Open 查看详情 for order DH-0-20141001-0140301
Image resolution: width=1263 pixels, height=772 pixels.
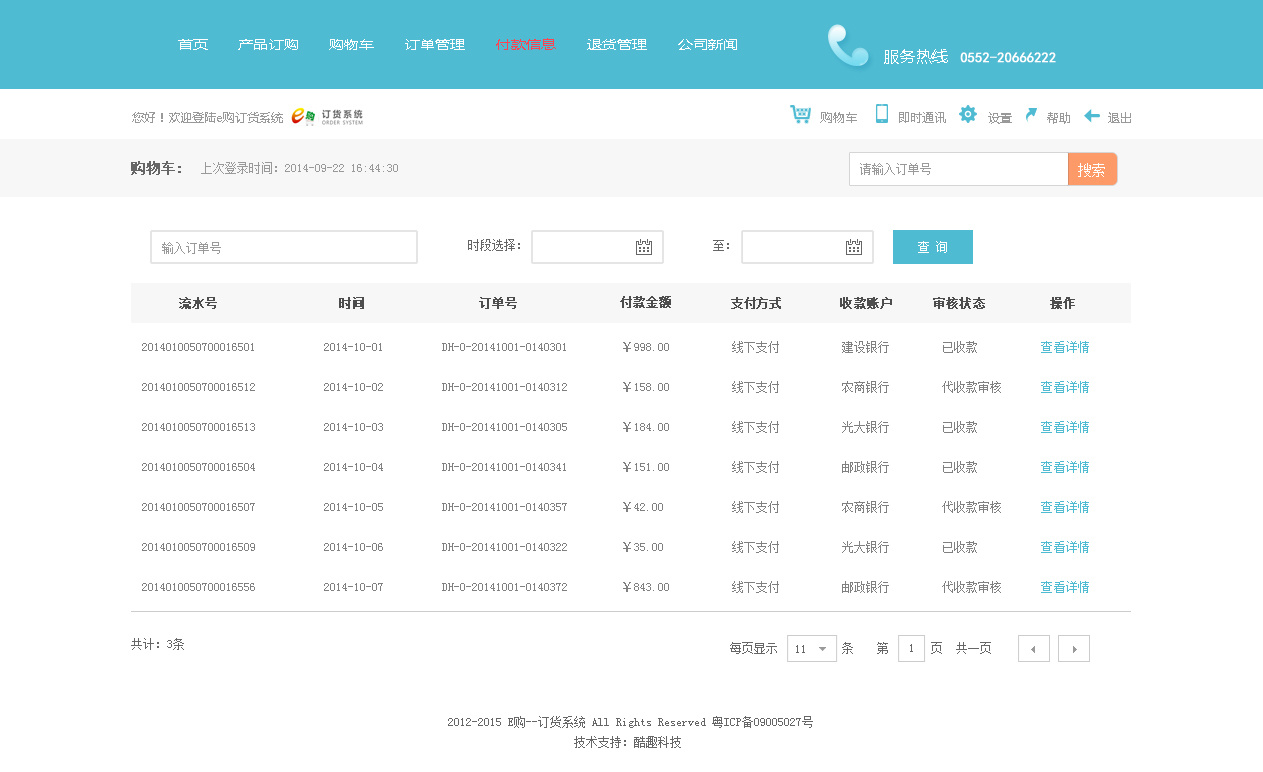[x=1064, y=347]
